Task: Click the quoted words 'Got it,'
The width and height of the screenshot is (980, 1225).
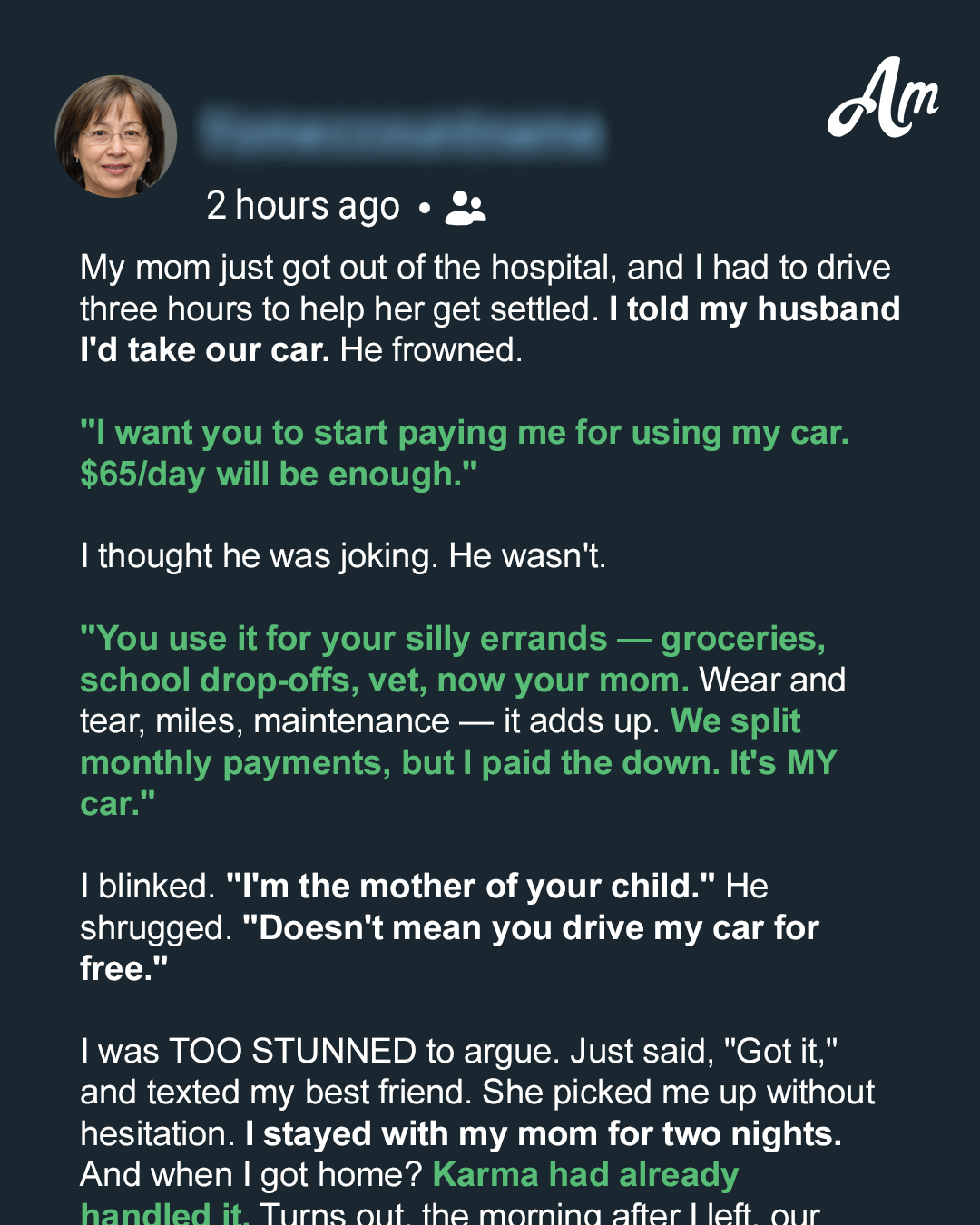Action: tap(779, 1052)
